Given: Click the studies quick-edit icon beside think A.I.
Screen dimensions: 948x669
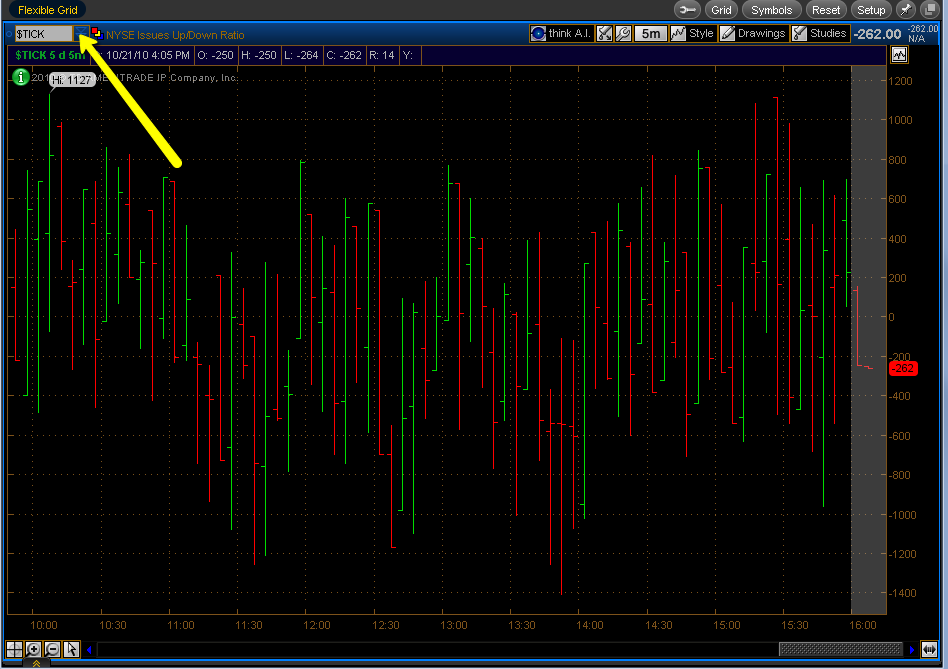Looking at the screenshot, I should pos(605,33).
